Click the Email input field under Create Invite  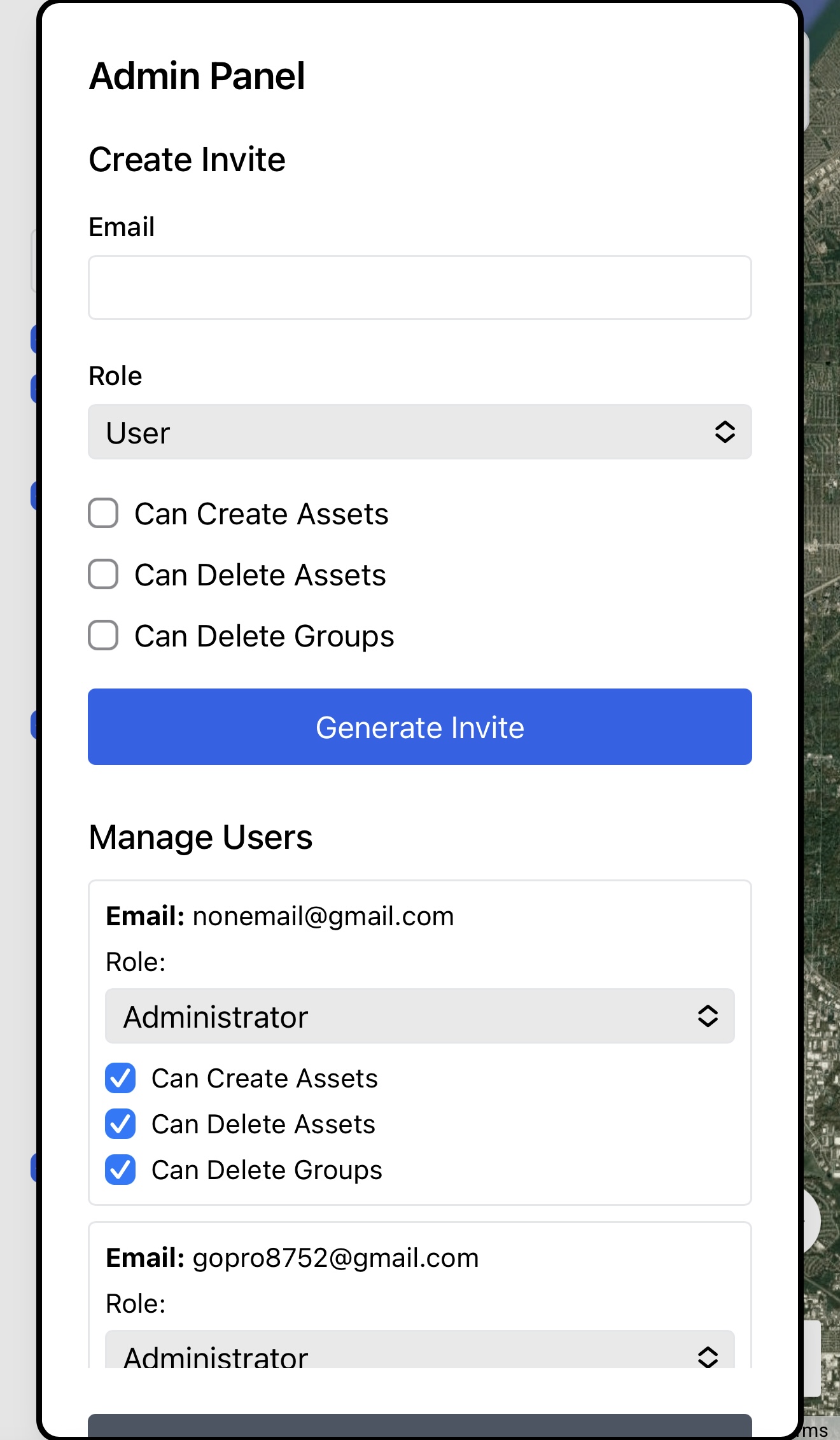pyautogui.click(x=420, y=288)
